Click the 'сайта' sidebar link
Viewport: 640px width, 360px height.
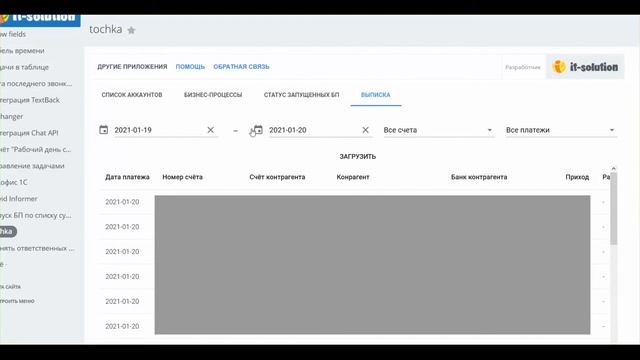(11, 287)
